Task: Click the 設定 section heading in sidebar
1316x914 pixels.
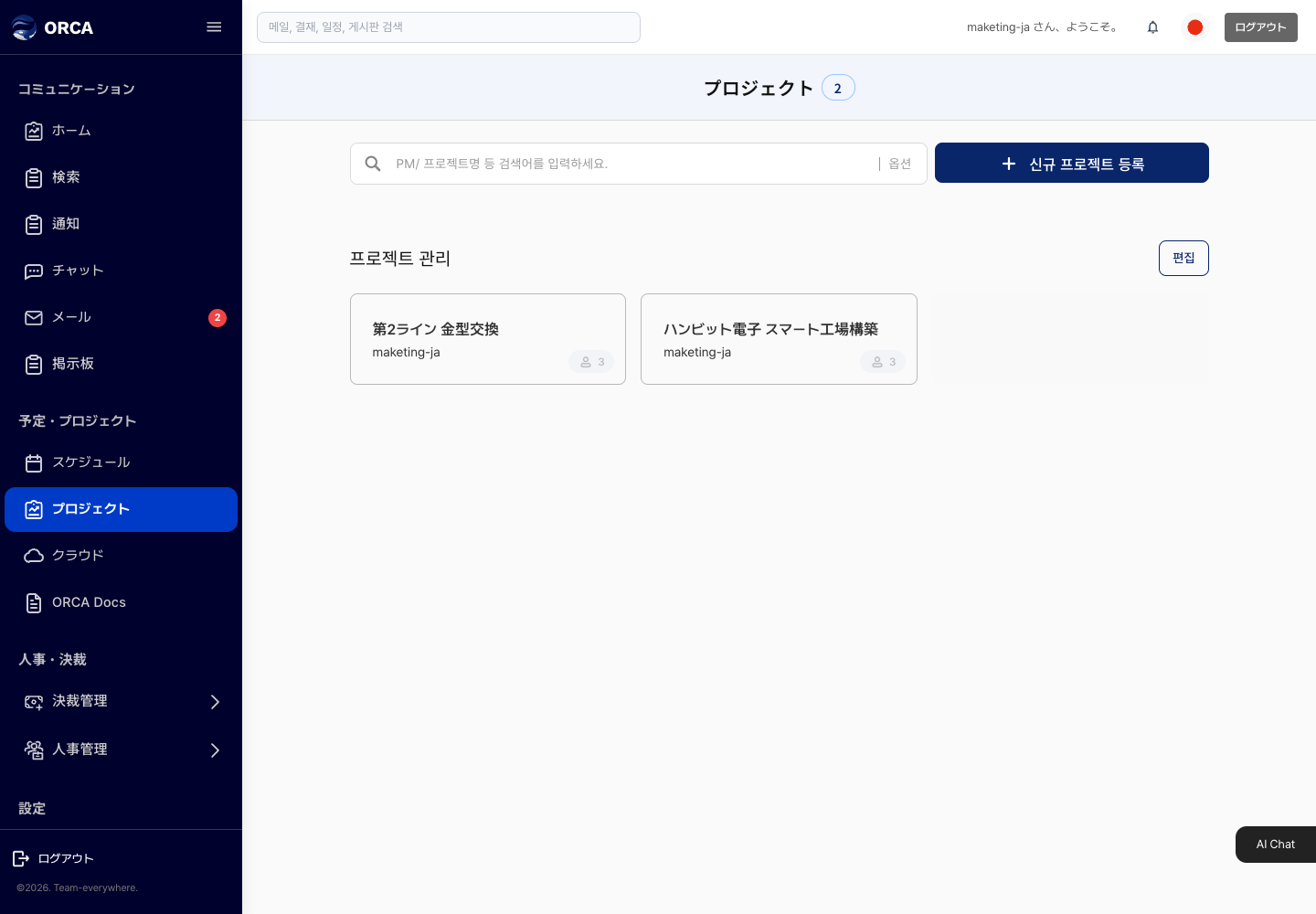Action: click(x=32, y=808)
